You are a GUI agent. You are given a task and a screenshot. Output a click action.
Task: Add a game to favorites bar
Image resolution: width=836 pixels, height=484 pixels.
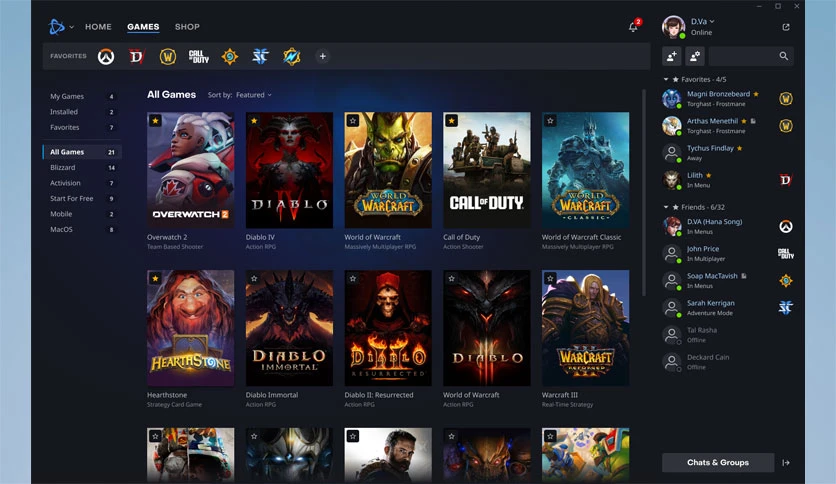click(x=323, y=56)
